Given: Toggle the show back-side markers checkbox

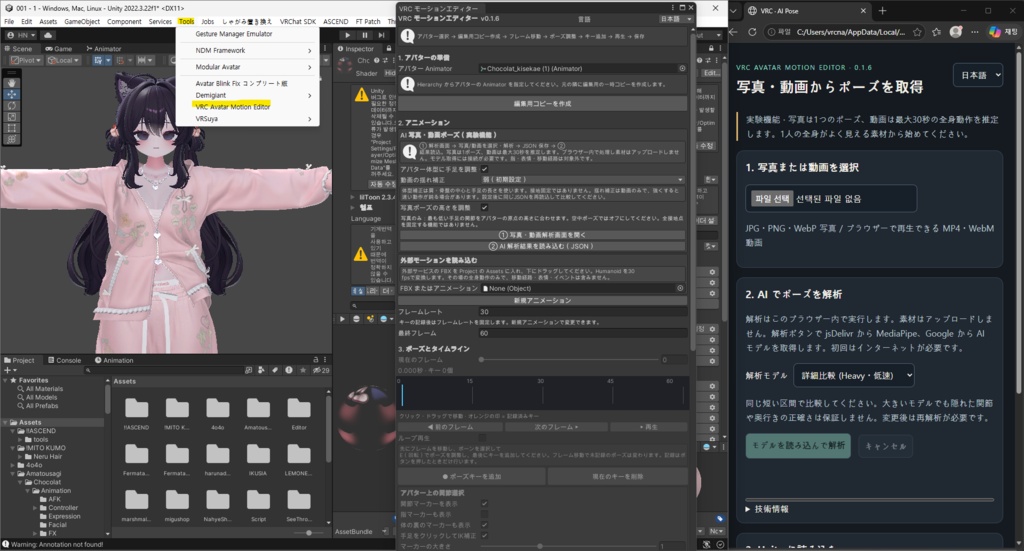Looking at the screenshot, I should pyautogui.click(x=485, y=525).
